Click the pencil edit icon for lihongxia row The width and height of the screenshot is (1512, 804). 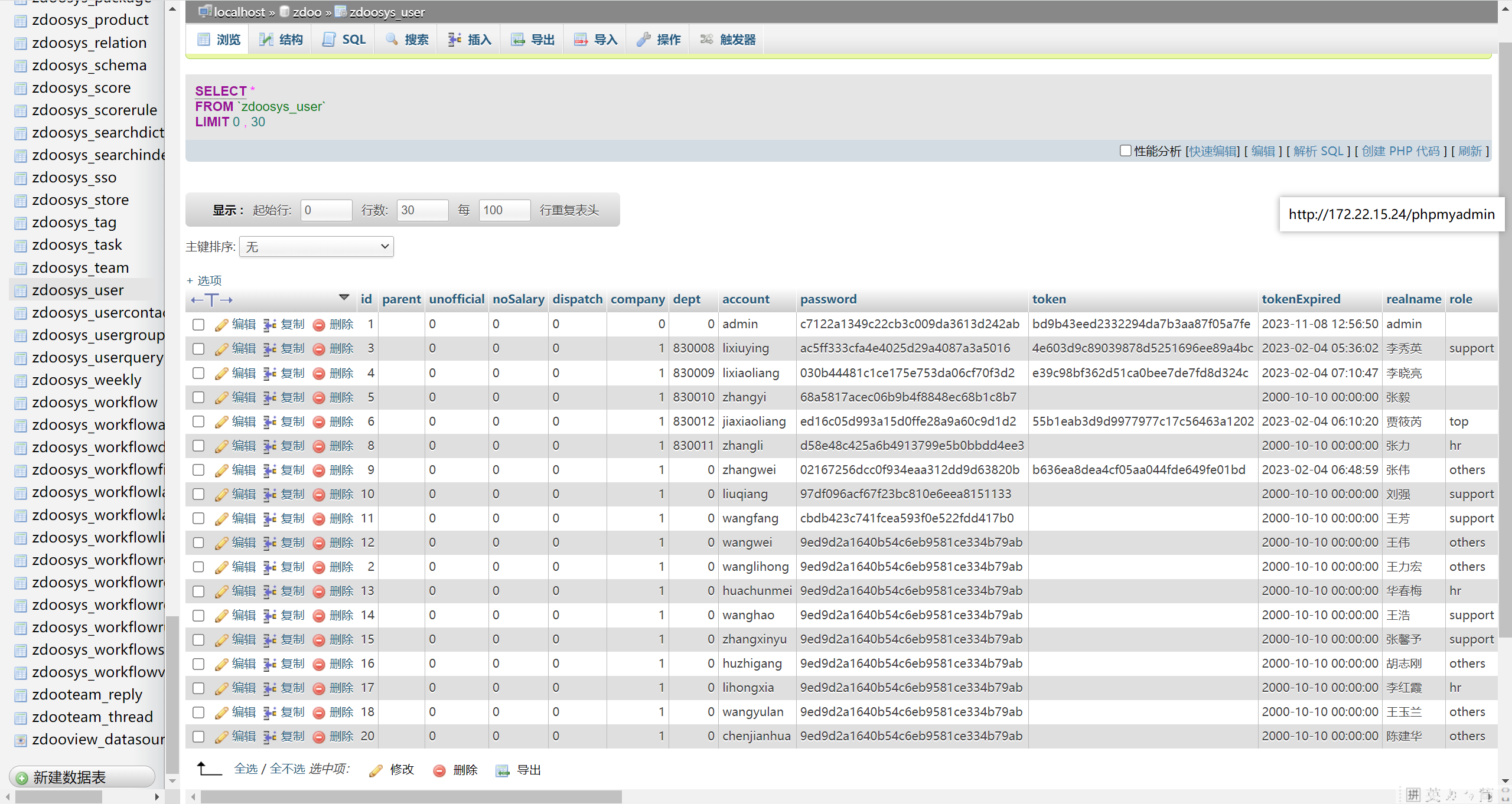point(221,688)
